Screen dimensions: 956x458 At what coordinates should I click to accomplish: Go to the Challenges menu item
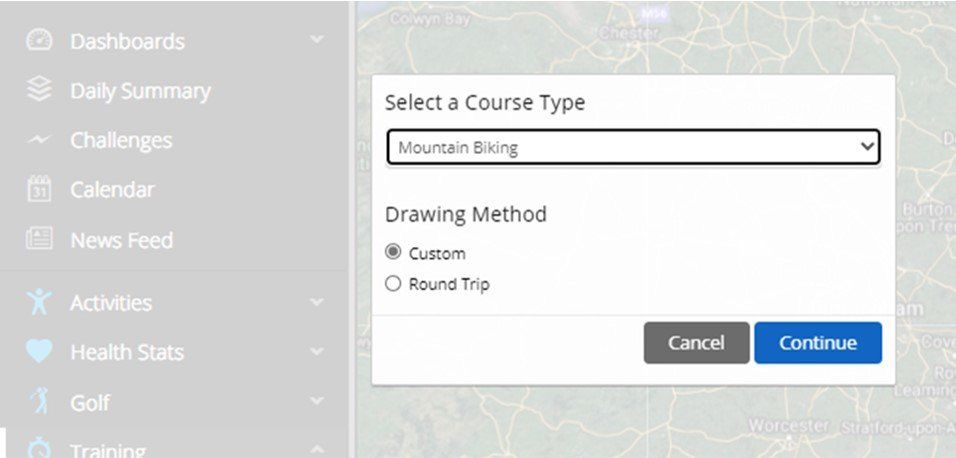pyautogui.click(x=121, y=141)
